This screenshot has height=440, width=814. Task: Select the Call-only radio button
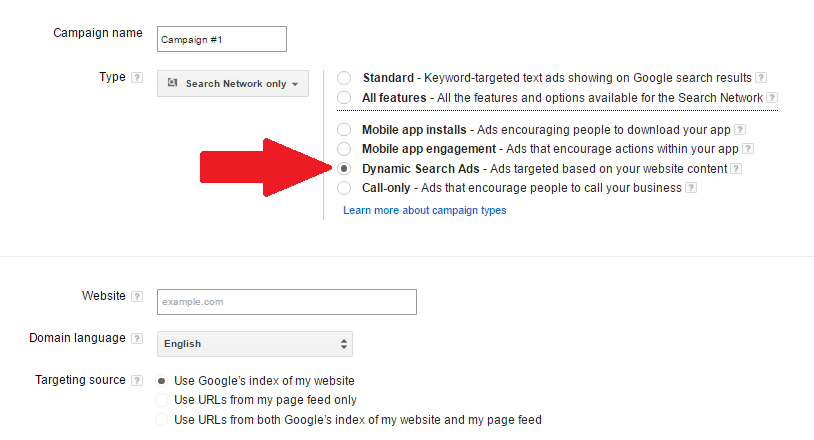pos(344,188)
